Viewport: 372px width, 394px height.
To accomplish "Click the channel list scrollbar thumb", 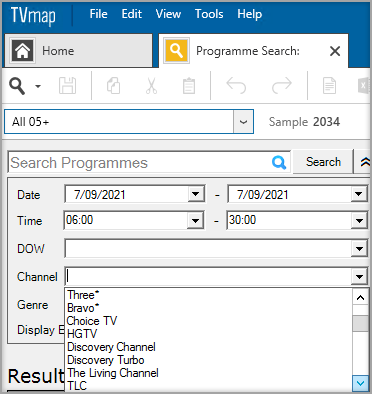I will pos(360,323).
